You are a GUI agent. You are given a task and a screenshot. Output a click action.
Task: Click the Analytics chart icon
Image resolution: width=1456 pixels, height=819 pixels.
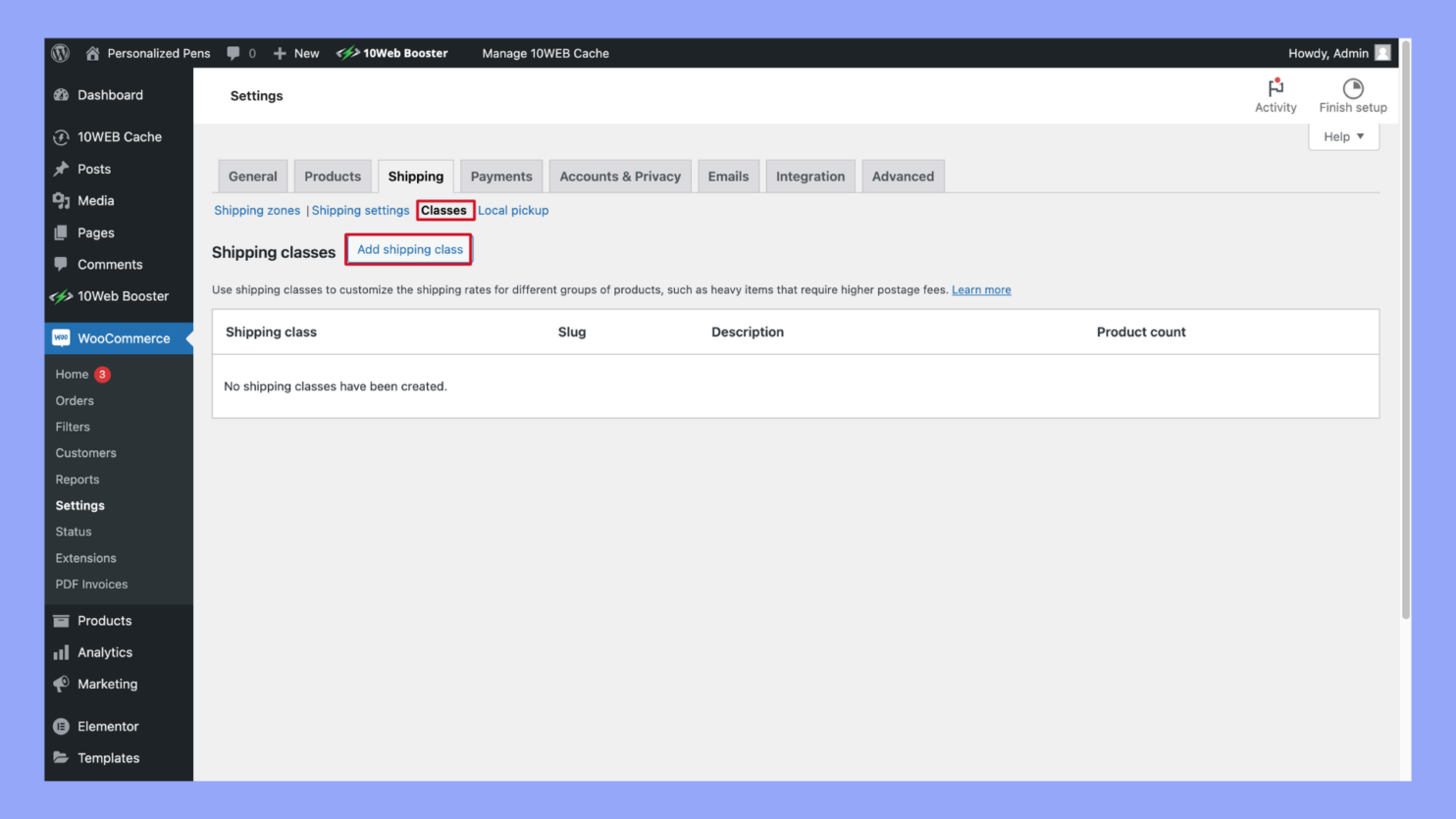[x=63, y=652]
